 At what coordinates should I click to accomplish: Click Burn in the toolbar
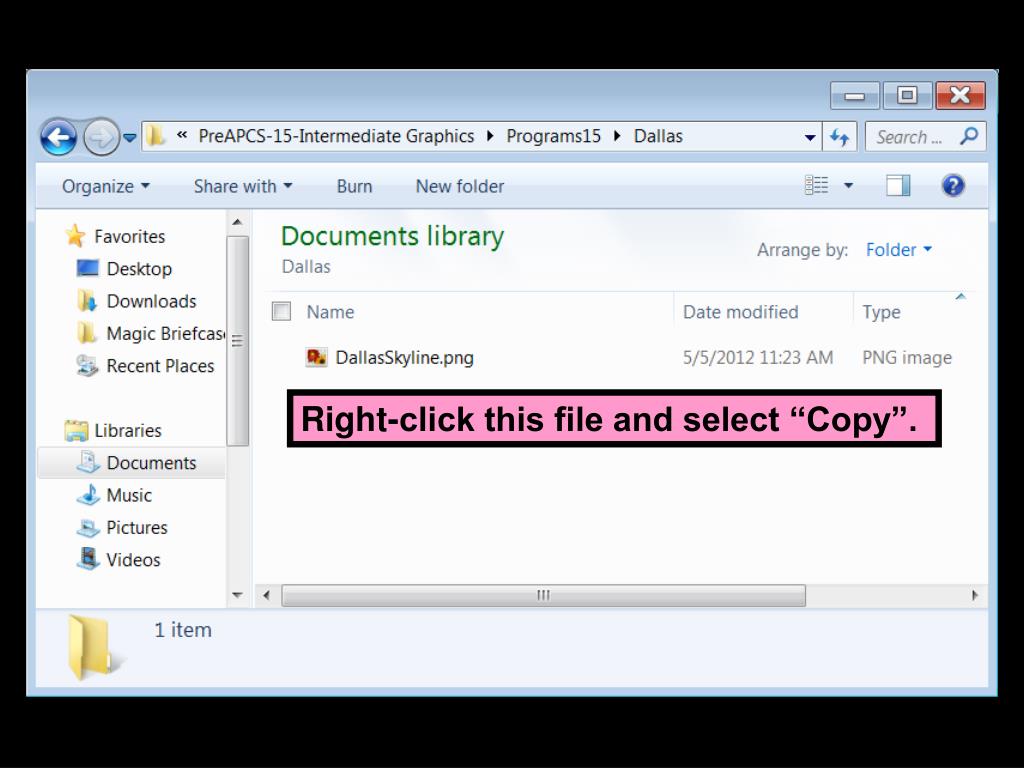coord(354,186)
